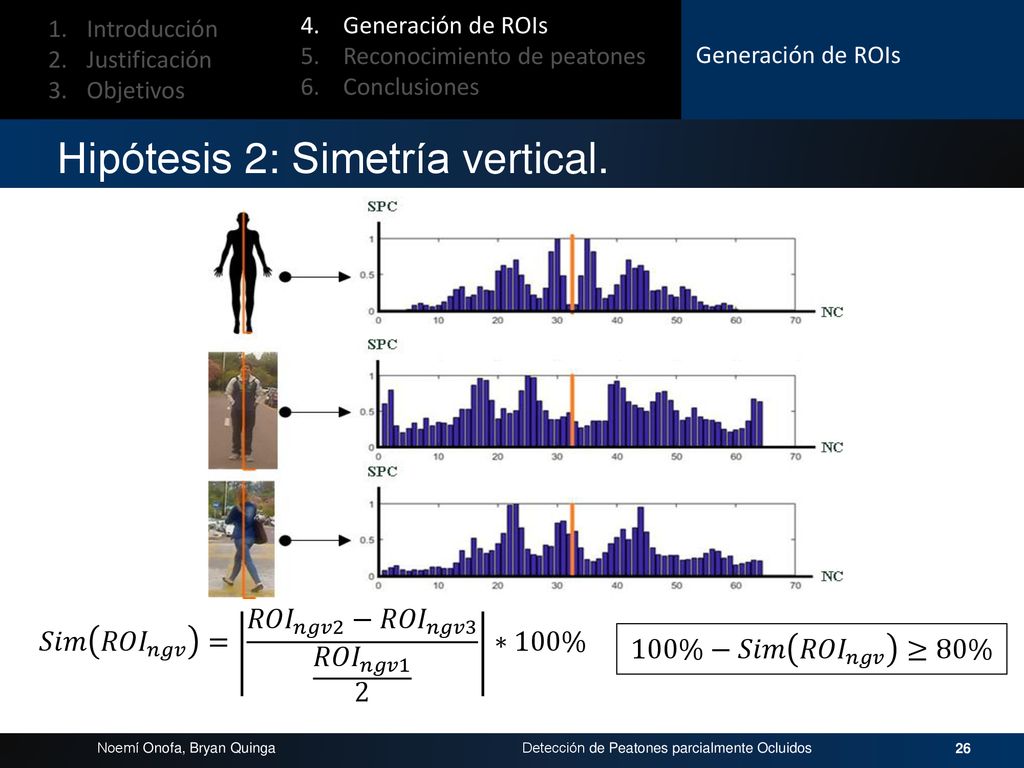Click the photo of the man in the vest

[243, 411]
